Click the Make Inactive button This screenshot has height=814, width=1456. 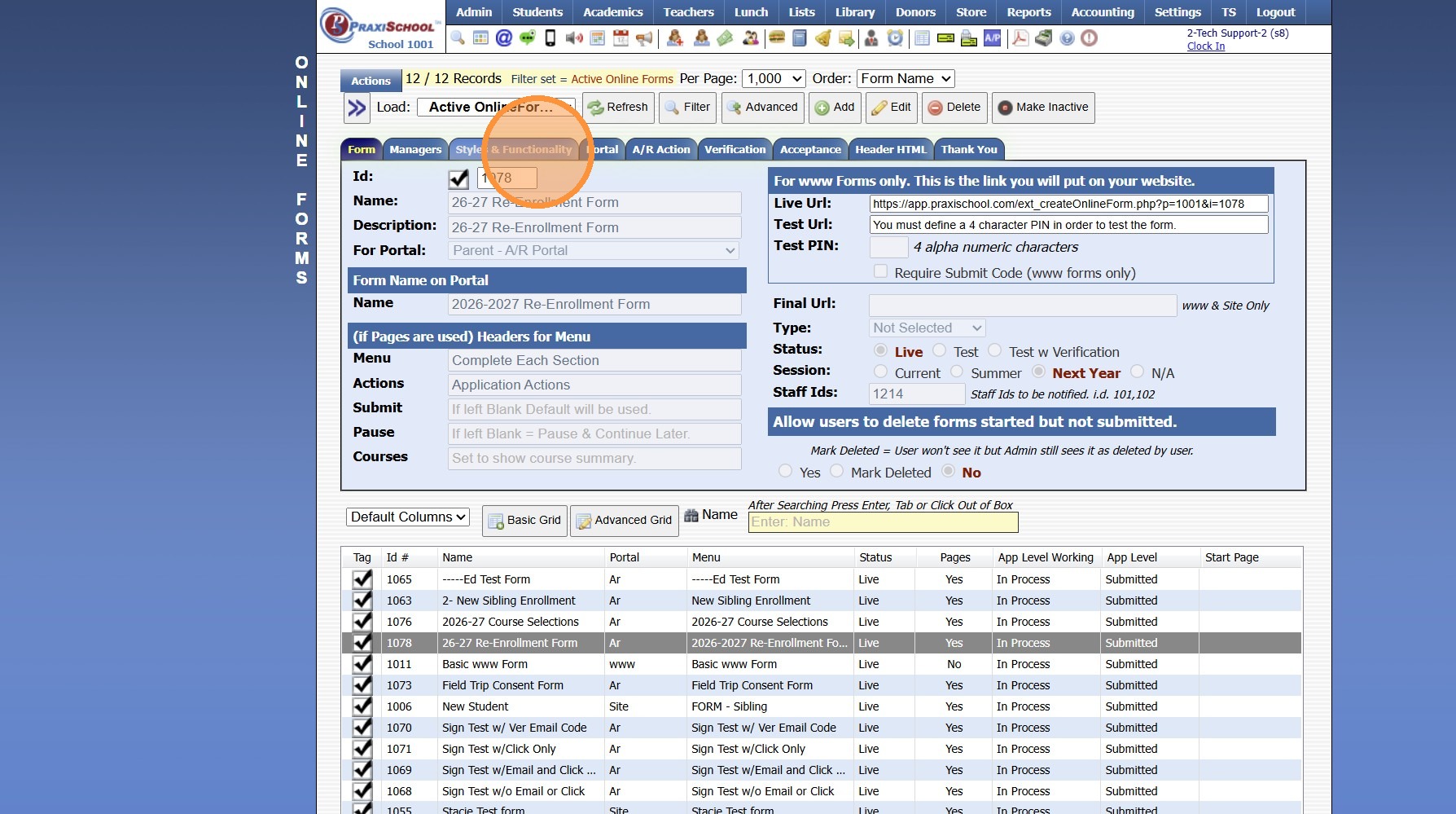1043,108
